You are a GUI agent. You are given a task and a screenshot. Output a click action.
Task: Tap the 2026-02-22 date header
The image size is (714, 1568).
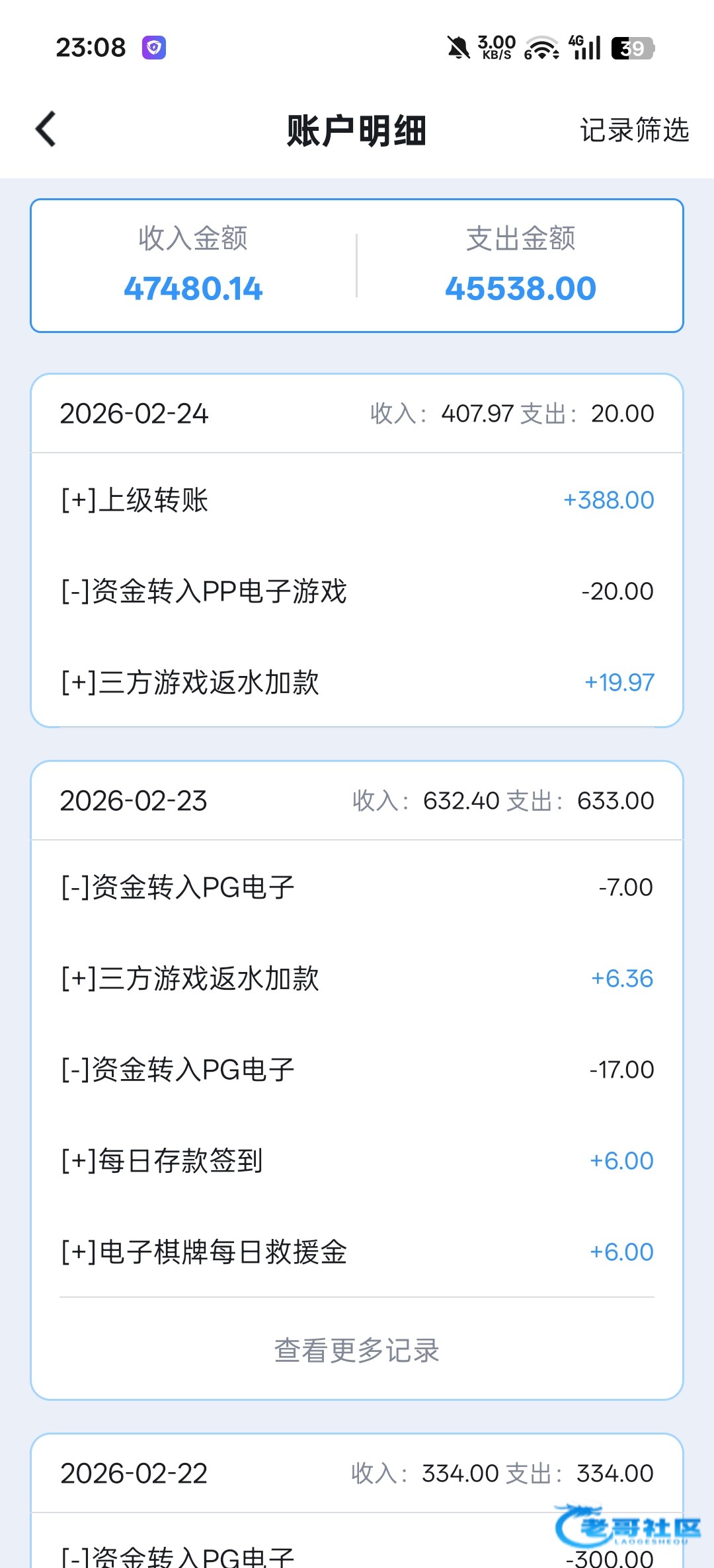134,1474
